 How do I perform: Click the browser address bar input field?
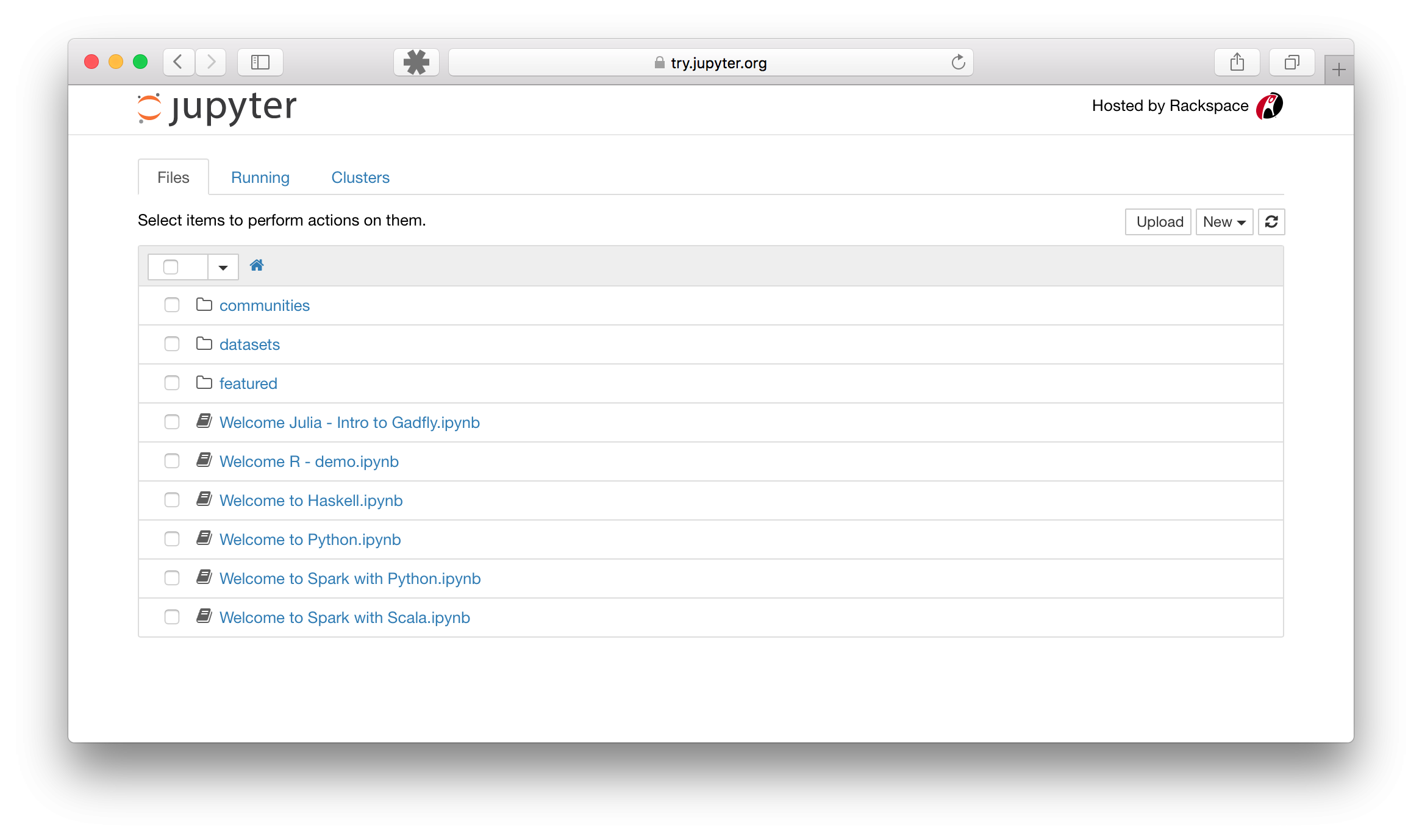tap(712, 62)
